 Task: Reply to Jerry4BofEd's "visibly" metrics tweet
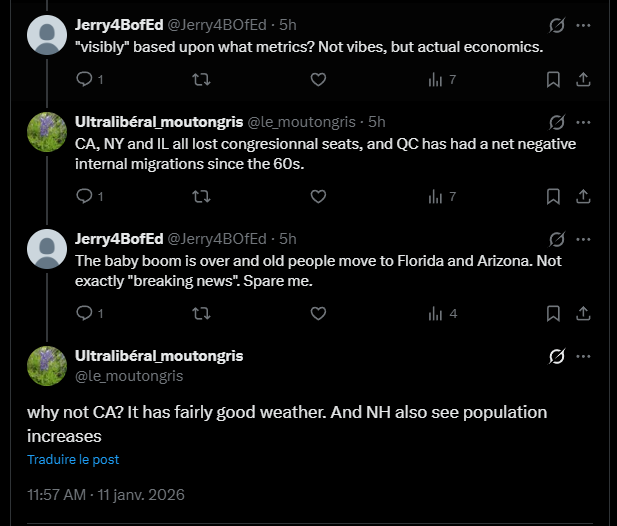[x=85, y=79]
